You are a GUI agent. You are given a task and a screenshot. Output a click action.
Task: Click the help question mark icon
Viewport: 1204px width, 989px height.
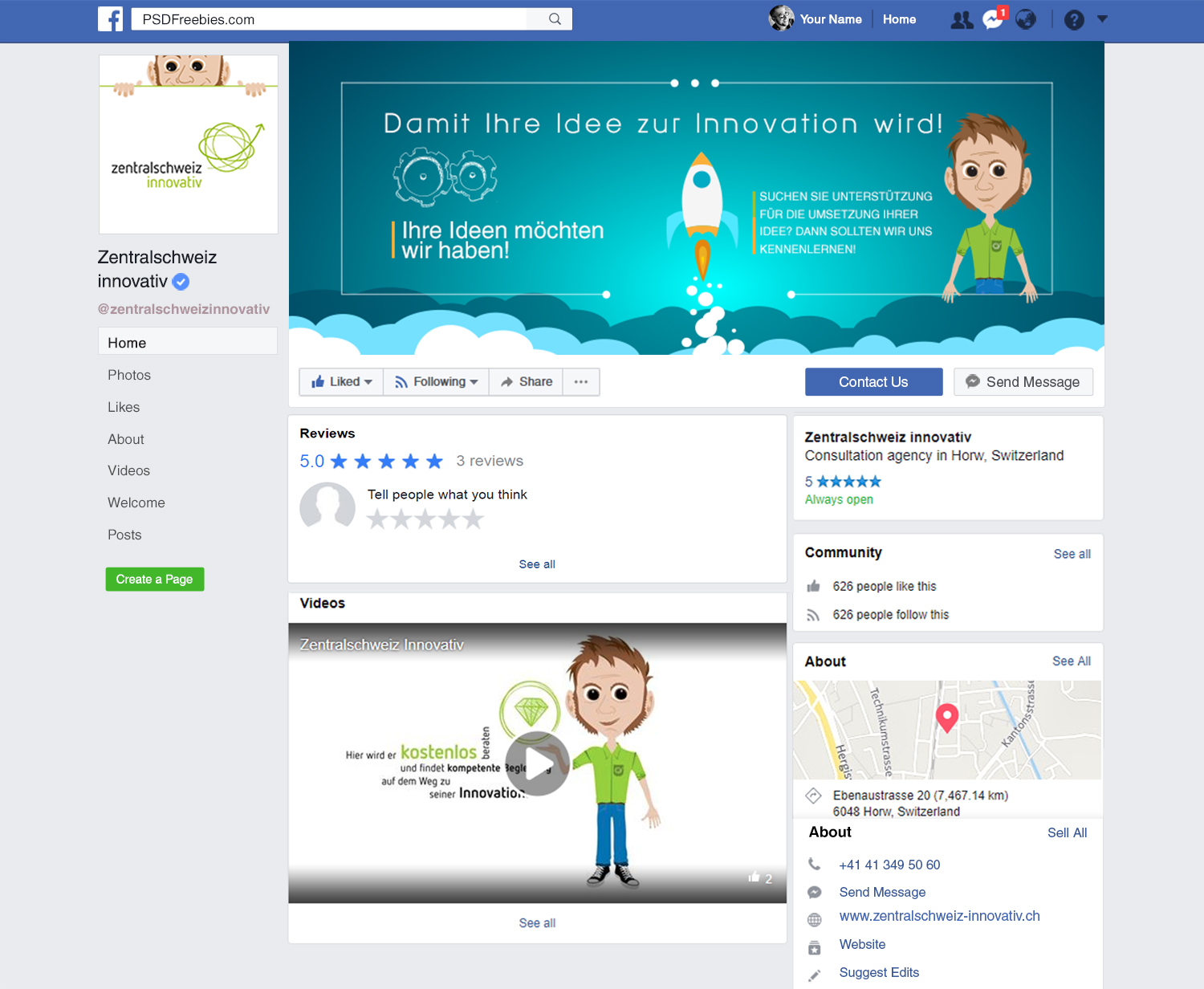[x=1074, y=20]
